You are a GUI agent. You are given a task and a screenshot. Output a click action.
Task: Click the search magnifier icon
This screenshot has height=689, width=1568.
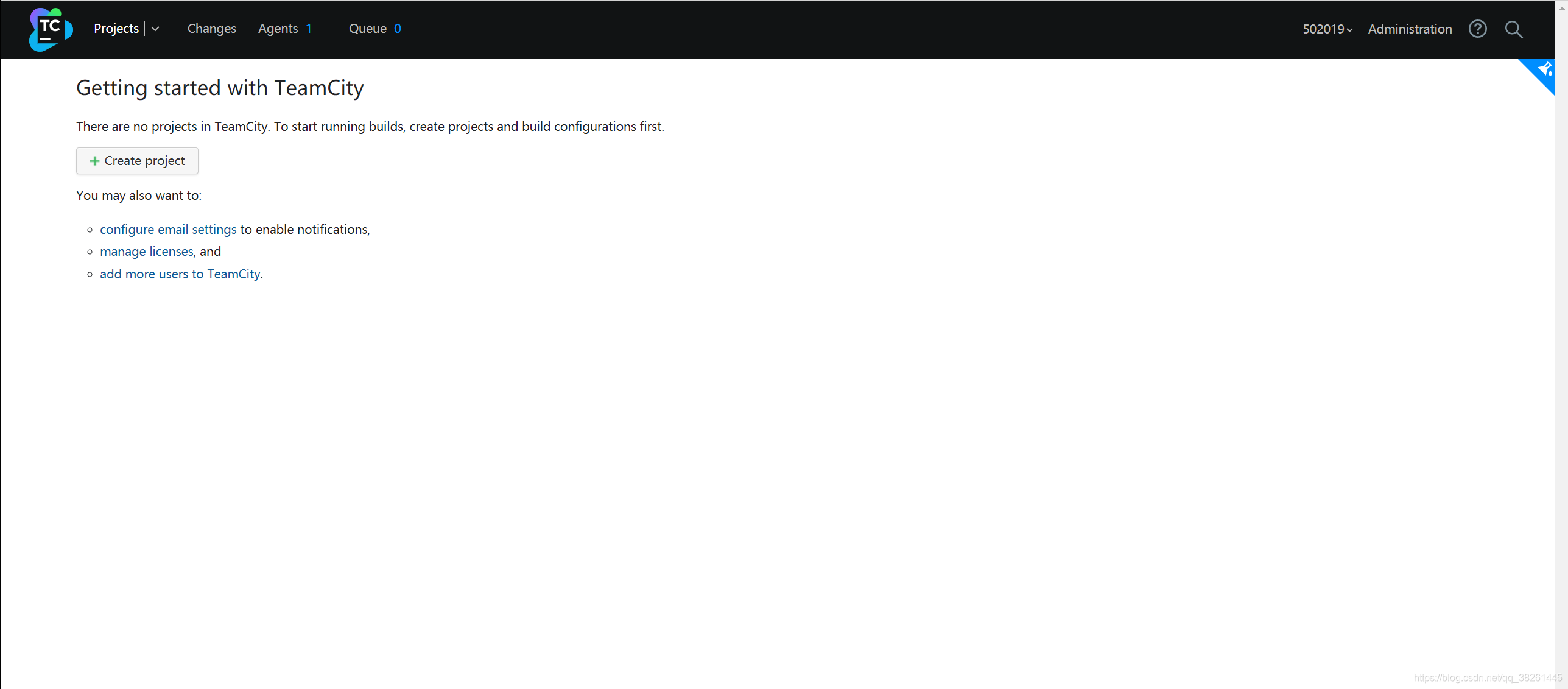point(1513,29)
